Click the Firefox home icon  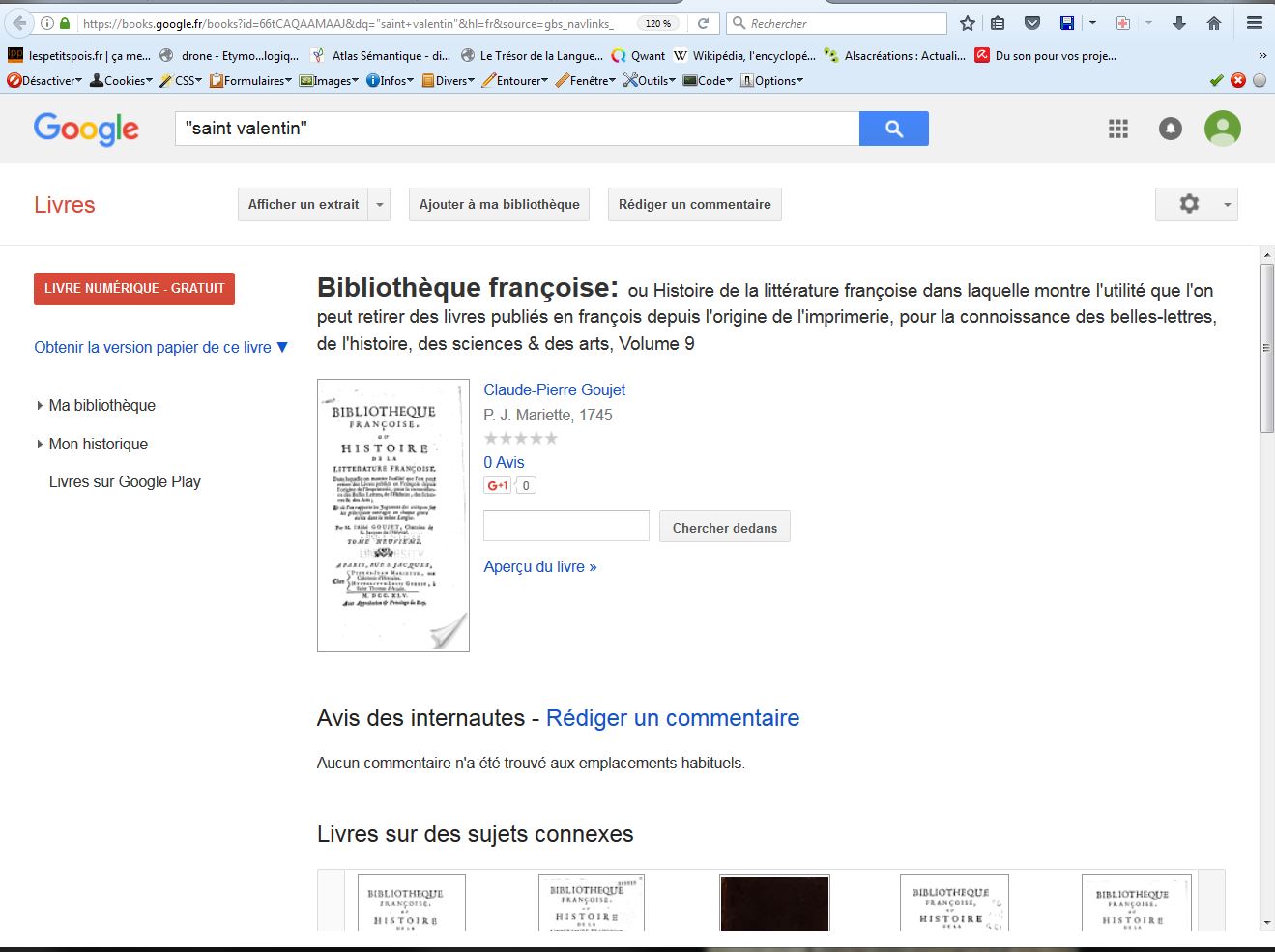tap(1214, 23)
